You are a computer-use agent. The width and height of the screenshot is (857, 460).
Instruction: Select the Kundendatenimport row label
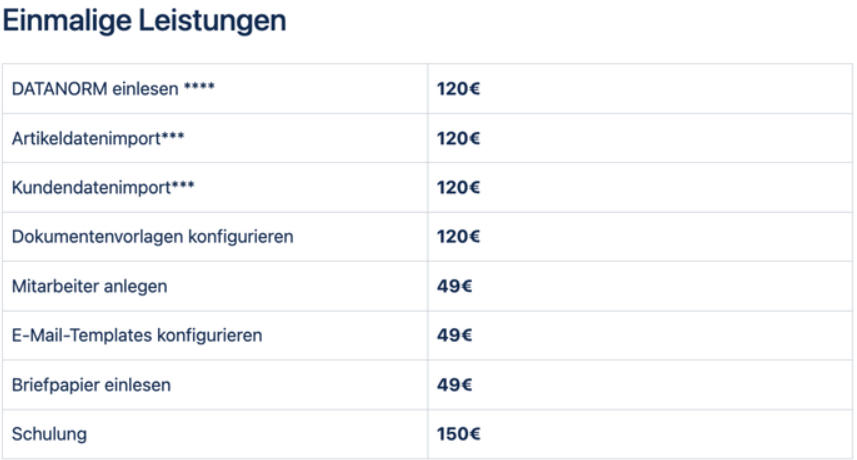pyautogui.click(x=103, y=187)
